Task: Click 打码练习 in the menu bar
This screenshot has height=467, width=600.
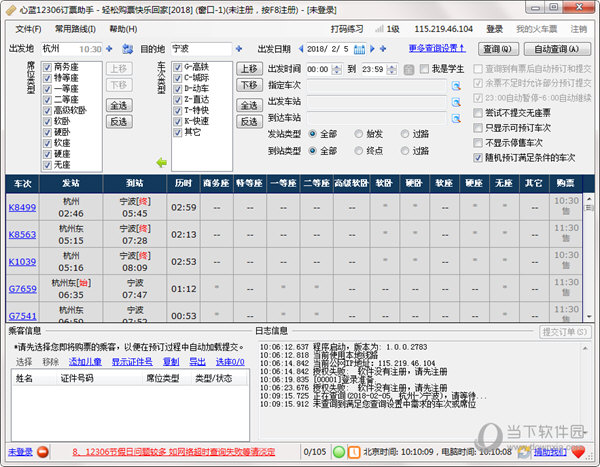Action: click(347, 29)
